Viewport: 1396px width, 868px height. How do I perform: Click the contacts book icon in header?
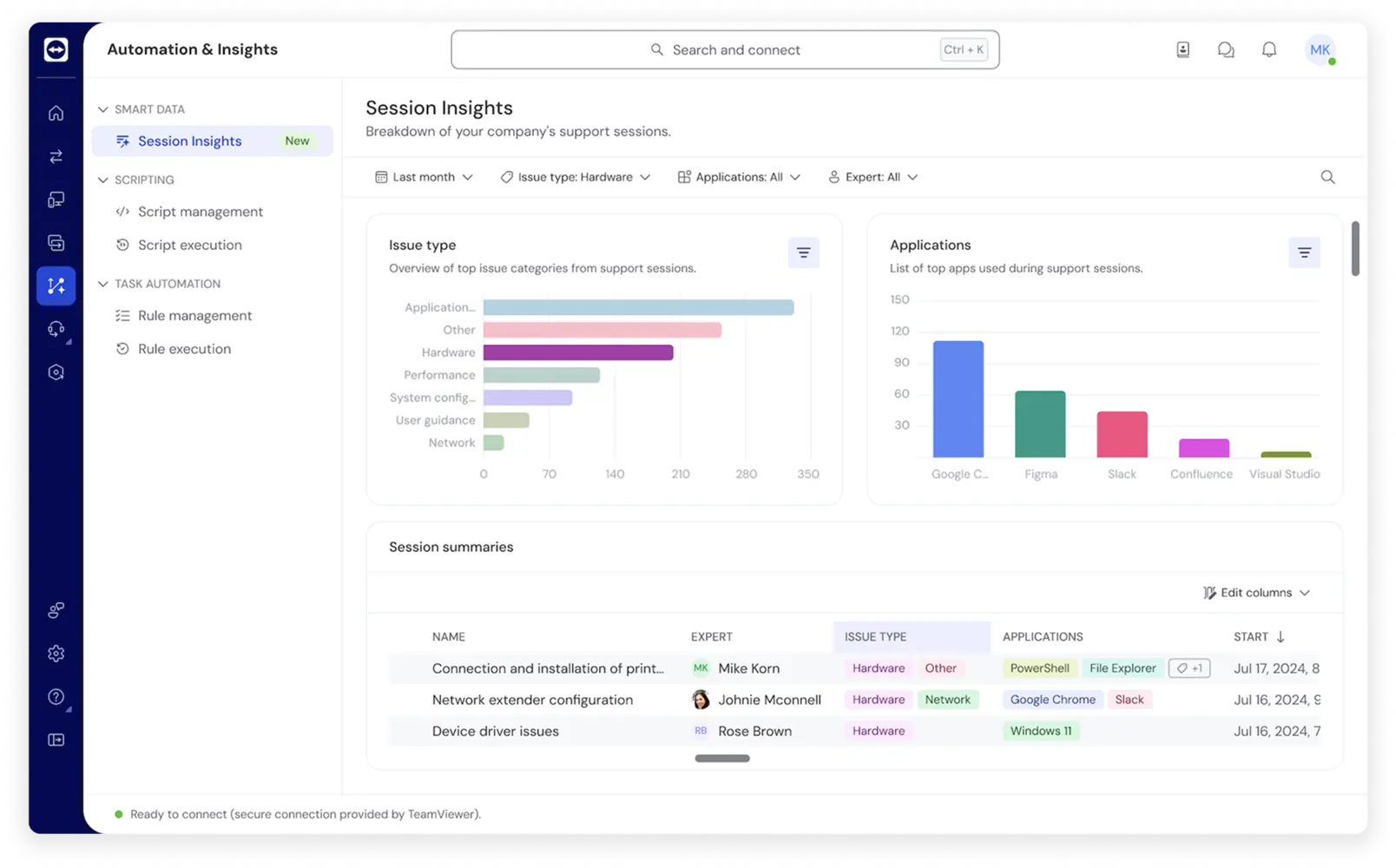[x=1182, y=49]
